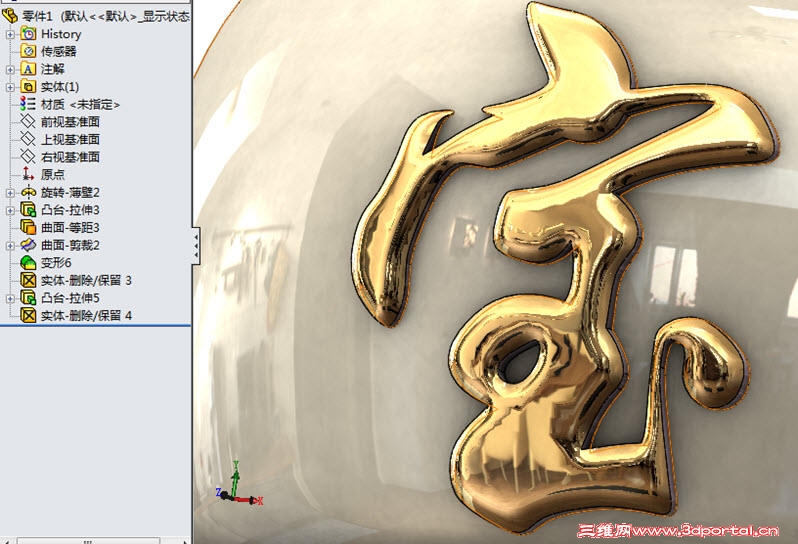Click the 右视基准面 plane icon
Viewport: 798px width, 544px height.
pos(28,157)
